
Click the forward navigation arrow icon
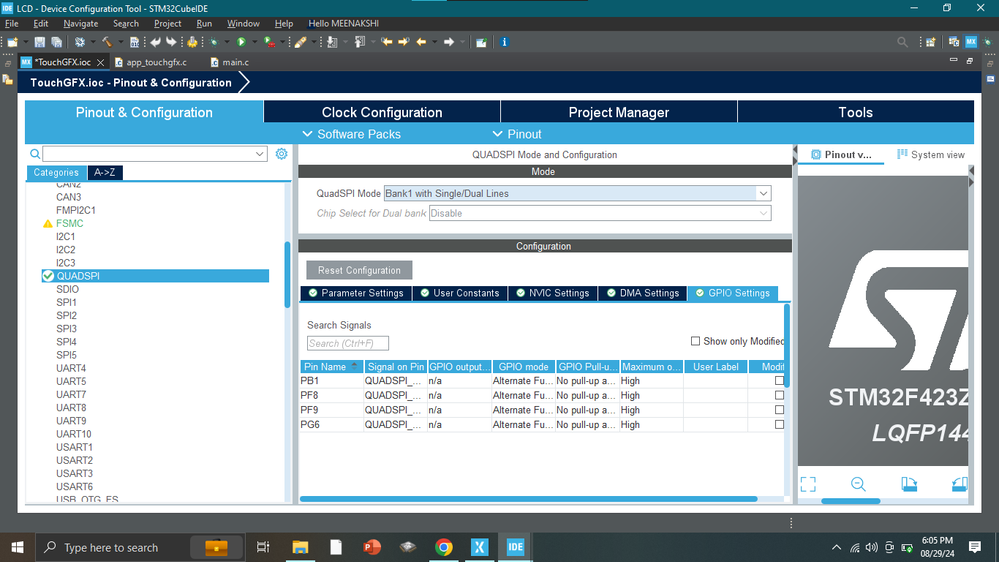449,42
